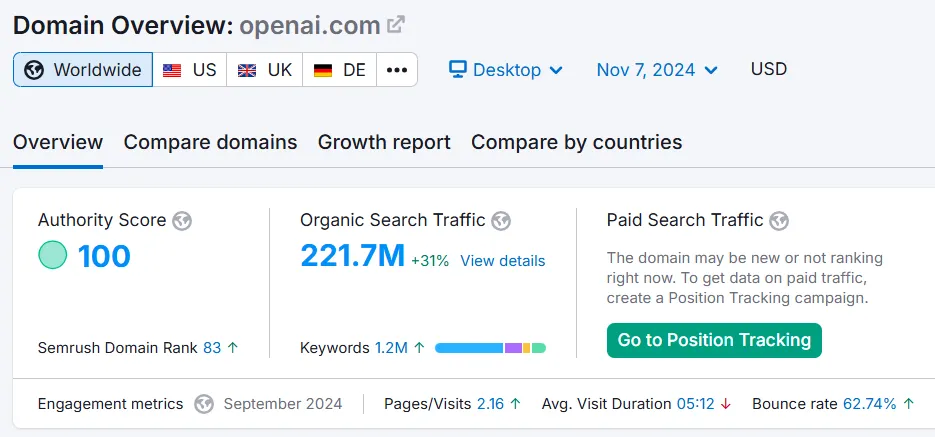Click the keywords distribution color bar
The height and width of the screenshot is (437, 935).
pyautogui.click(x=490, y=348)
